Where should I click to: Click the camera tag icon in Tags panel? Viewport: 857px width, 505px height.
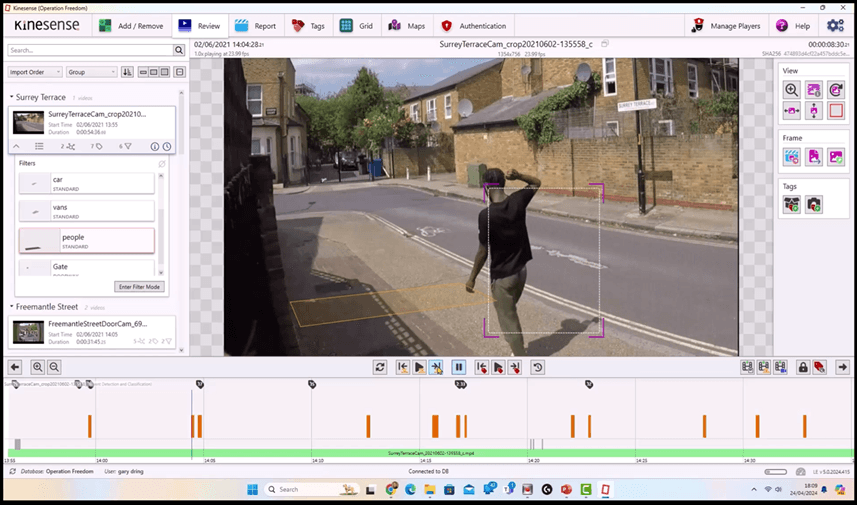pyautogui.click(x=814, y=204)
